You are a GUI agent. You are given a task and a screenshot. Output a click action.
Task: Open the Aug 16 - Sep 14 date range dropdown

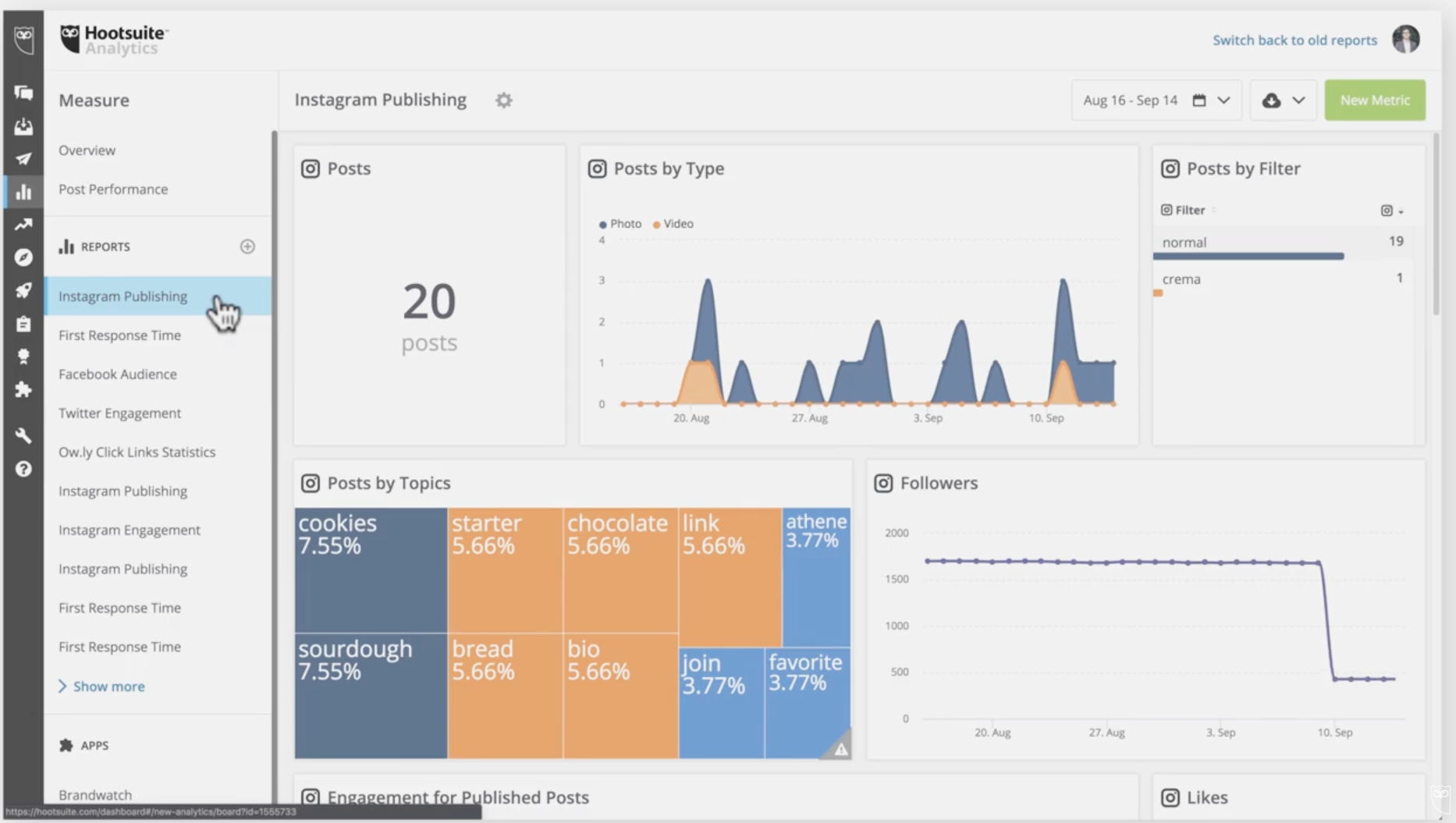click(1156, 101)
